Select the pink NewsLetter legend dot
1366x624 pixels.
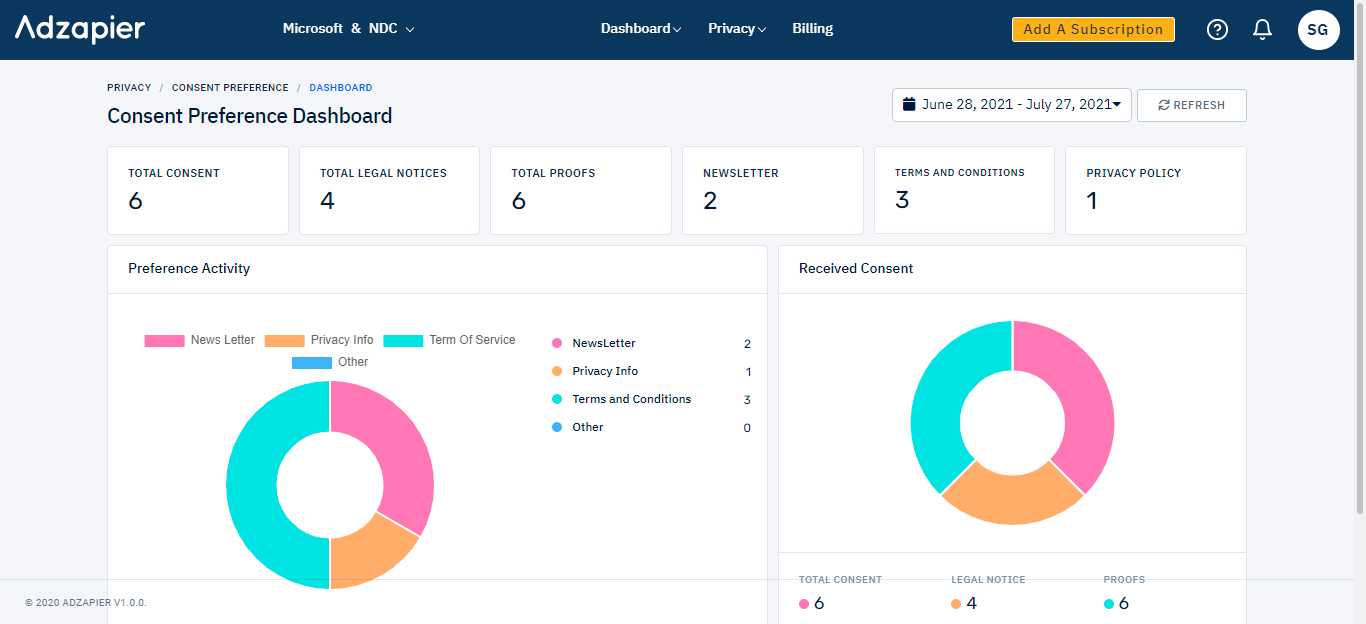coord(556,343)
